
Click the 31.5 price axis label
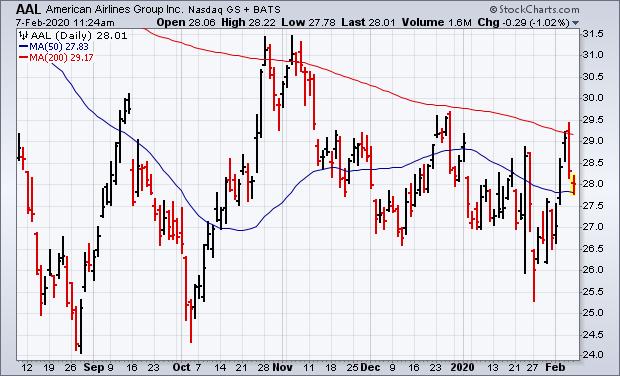point(593,34)
